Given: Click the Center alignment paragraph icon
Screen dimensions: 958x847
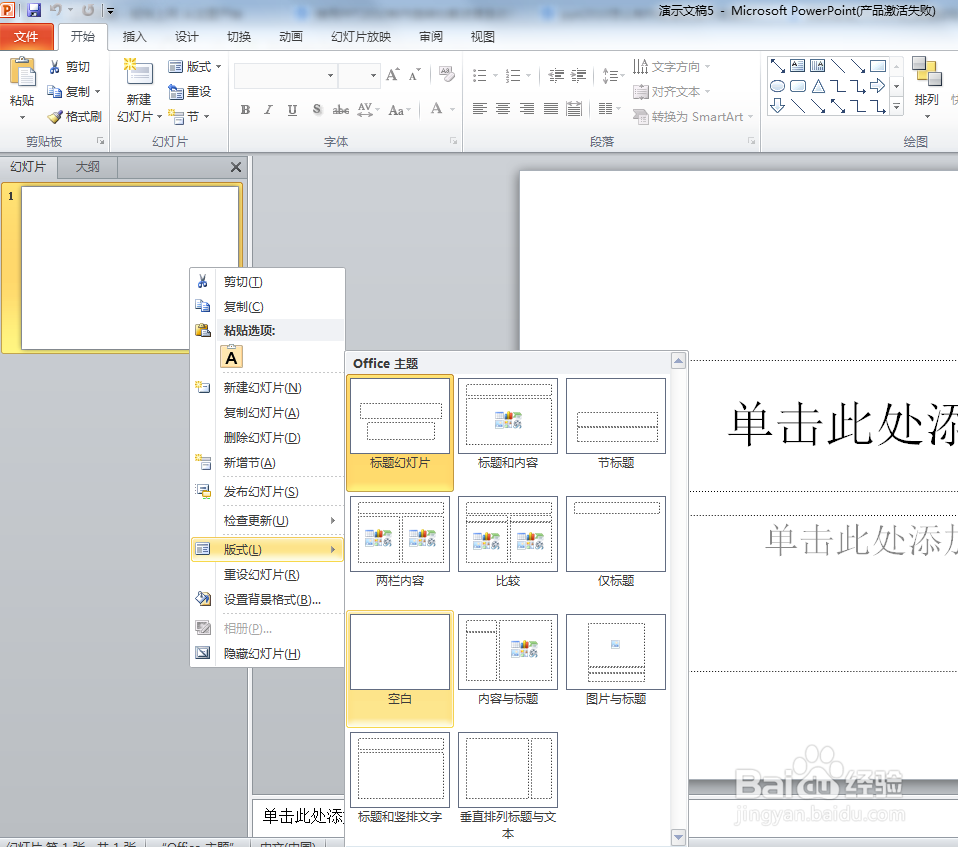Looking at the screenshot, I should point(503,109).
